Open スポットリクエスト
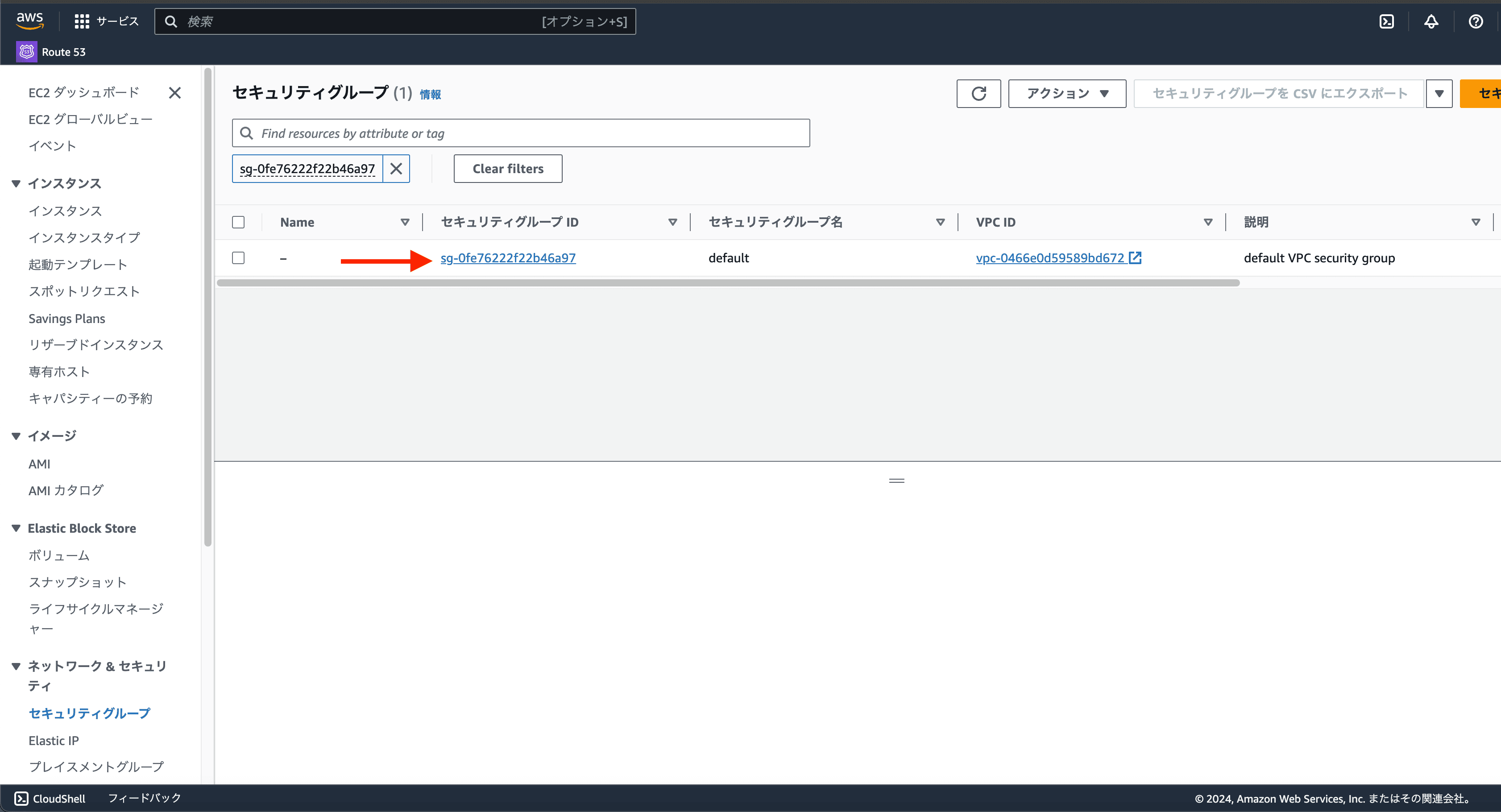The width and height of the screenshot is (1501, 812). [84, 291]
